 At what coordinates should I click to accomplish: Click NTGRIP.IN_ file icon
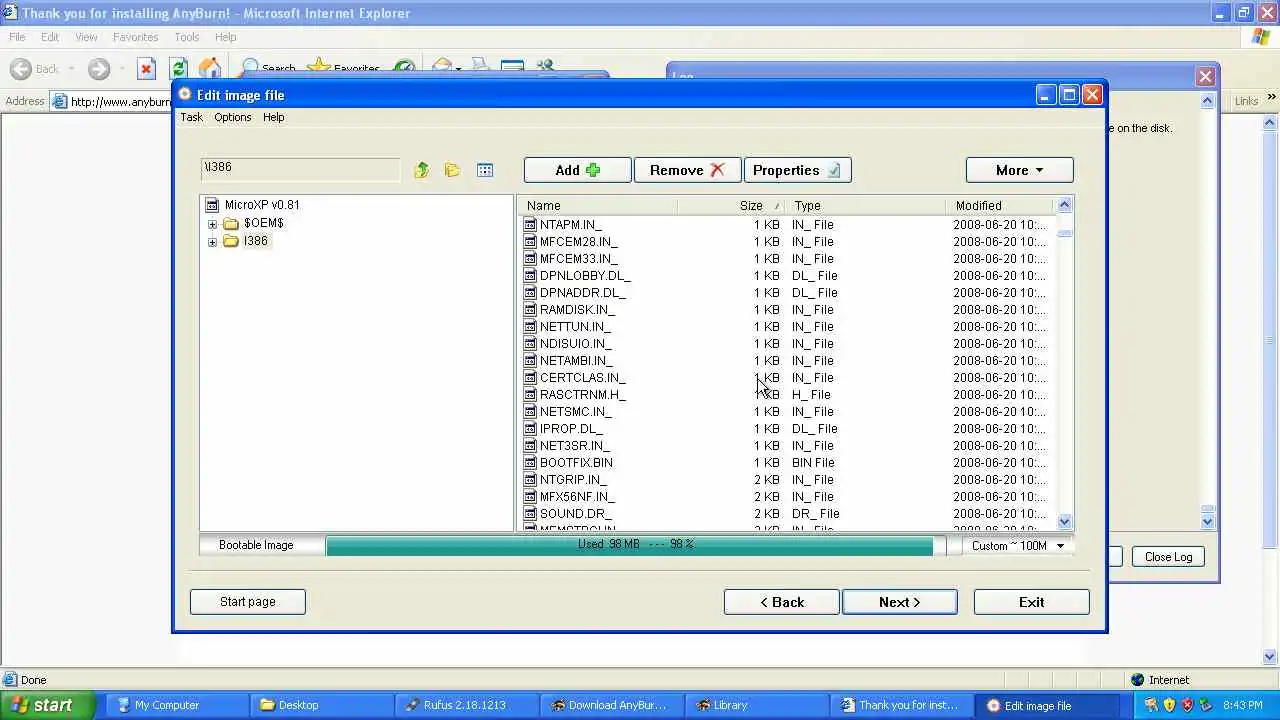(530, 480)
